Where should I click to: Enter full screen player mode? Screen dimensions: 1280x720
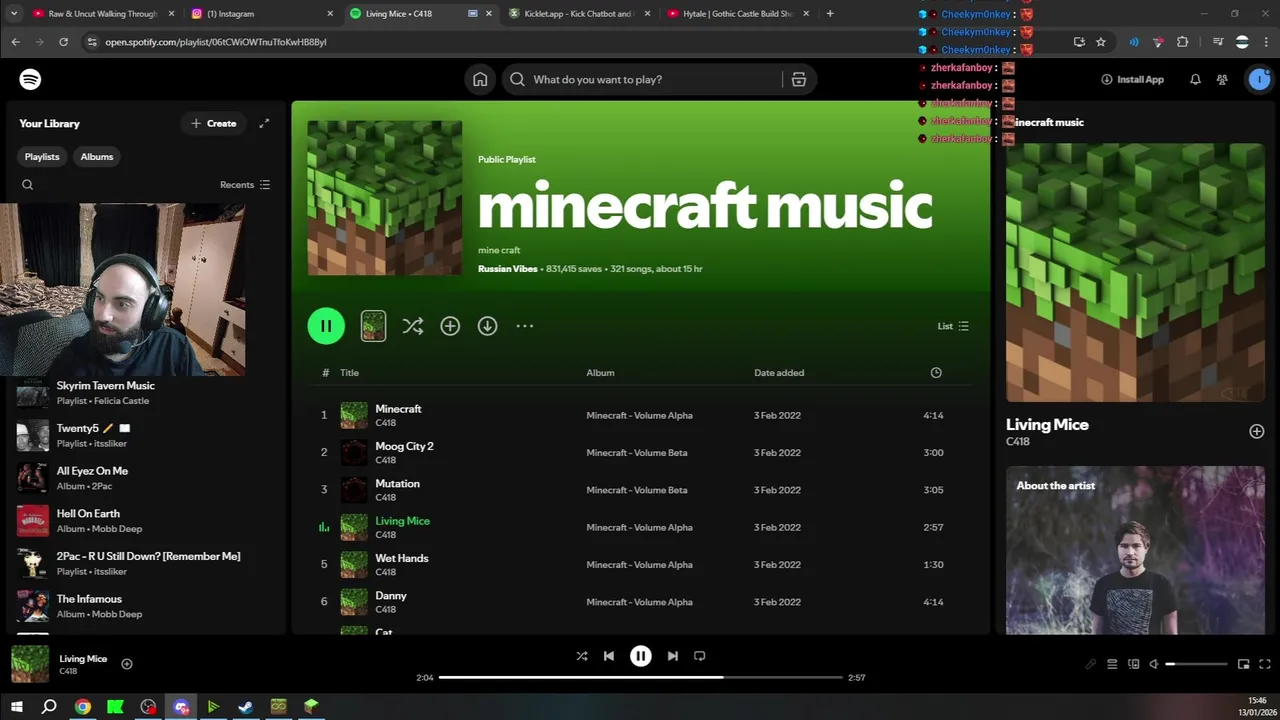(1265, 664)
